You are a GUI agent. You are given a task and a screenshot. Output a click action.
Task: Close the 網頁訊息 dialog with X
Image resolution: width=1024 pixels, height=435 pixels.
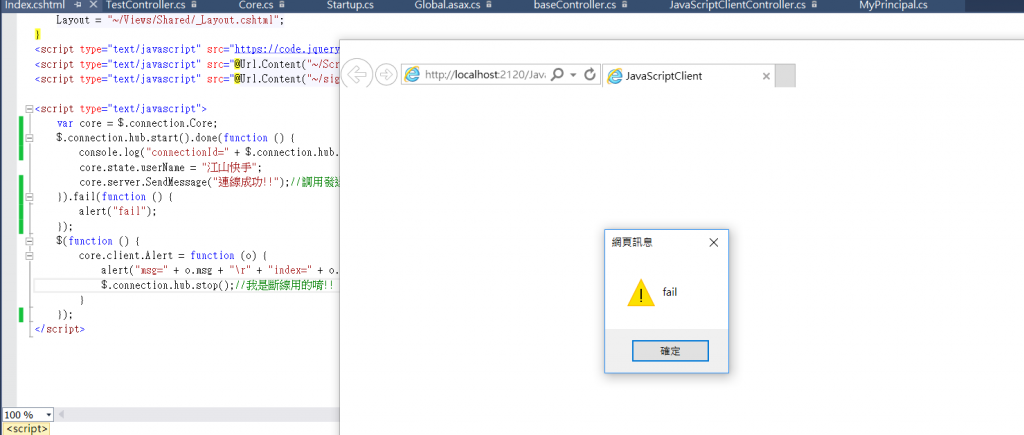[x=713, y=242]
